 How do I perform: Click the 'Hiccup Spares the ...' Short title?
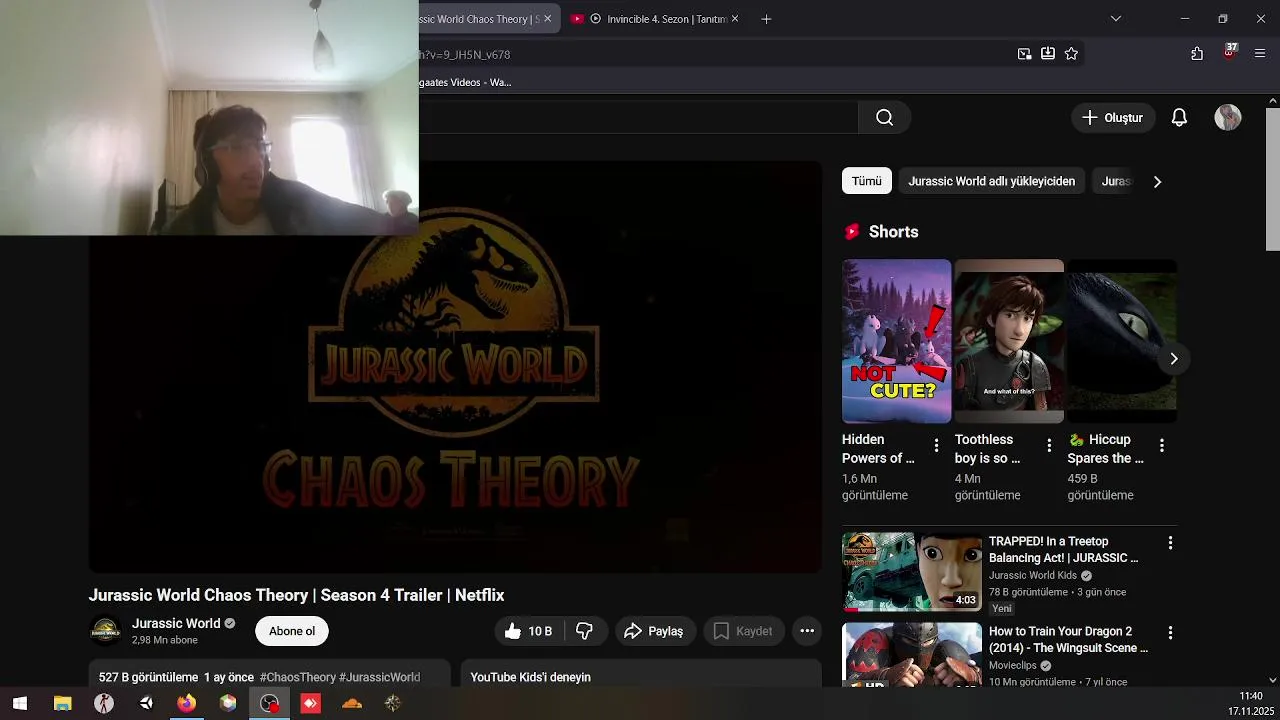(x=1105, y=449)
